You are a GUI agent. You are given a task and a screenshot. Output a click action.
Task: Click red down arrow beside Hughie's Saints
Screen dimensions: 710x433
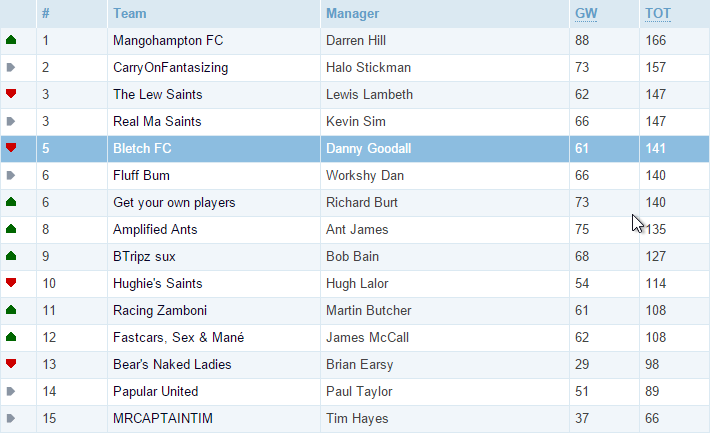pos(11,283)
